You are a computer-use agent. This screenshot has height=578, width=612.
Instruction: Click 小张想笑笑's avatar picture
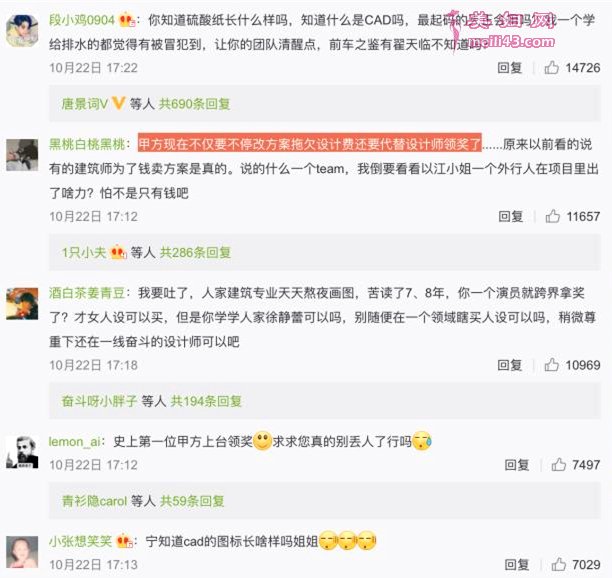[22, 552]
